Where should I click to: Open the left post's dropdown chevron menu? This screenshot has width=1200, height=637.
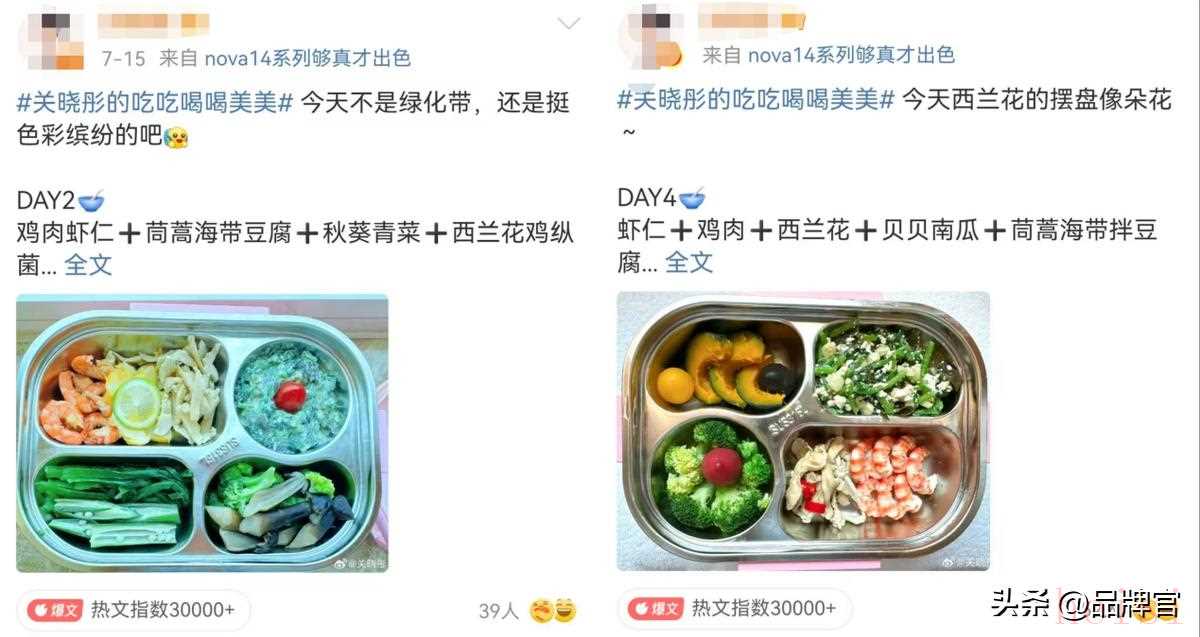[x=568, y=22]
